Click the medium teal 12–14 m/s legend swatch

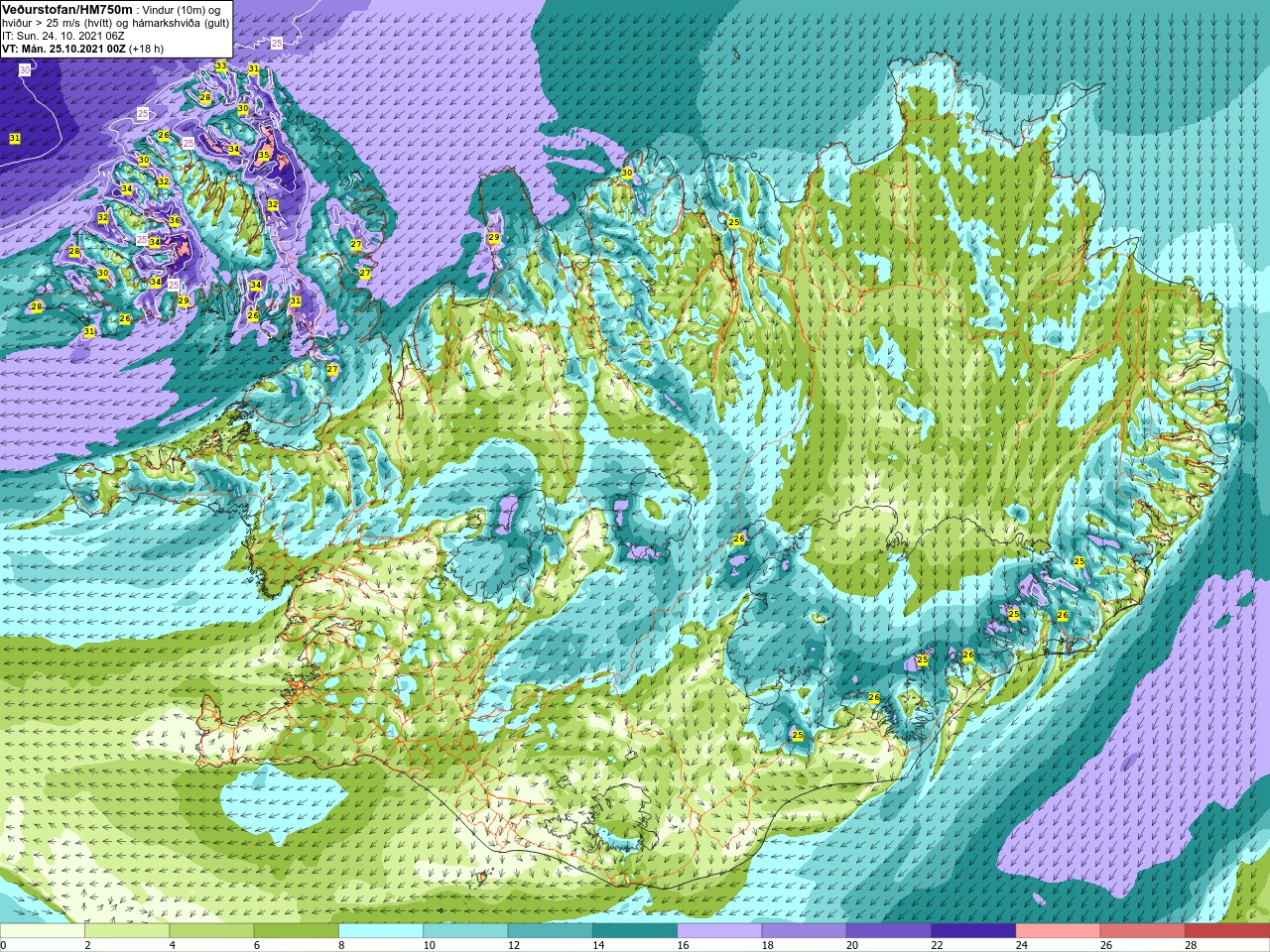click(x=551, y=931)
